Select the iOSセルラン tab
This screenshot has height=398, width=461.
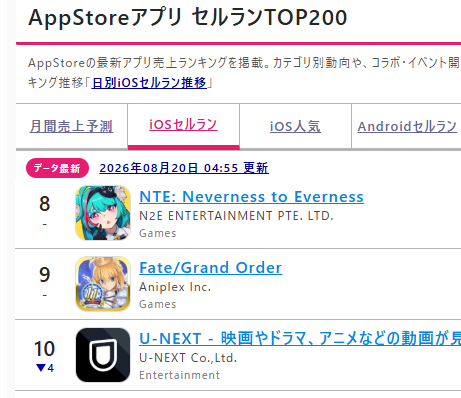183,125
